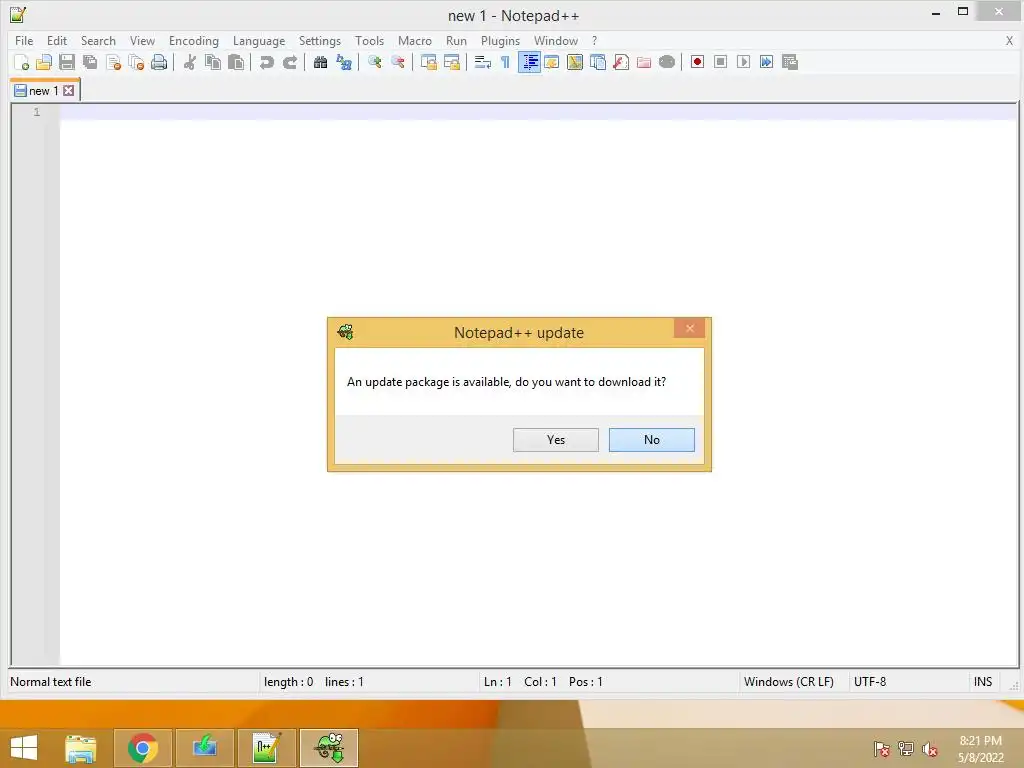This screenshot has height=768, width=1024.
Task: Click the 'INS' status bar indicator
Action: click(983, 682)
